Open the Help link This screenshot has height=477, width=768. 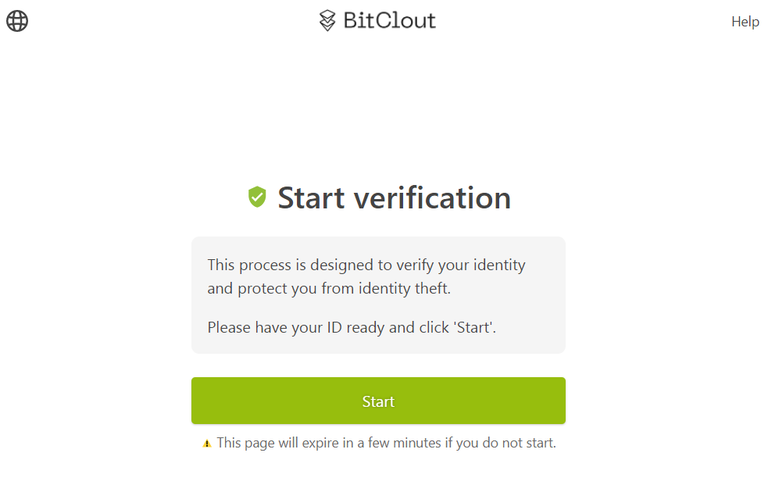click(745, 22)
